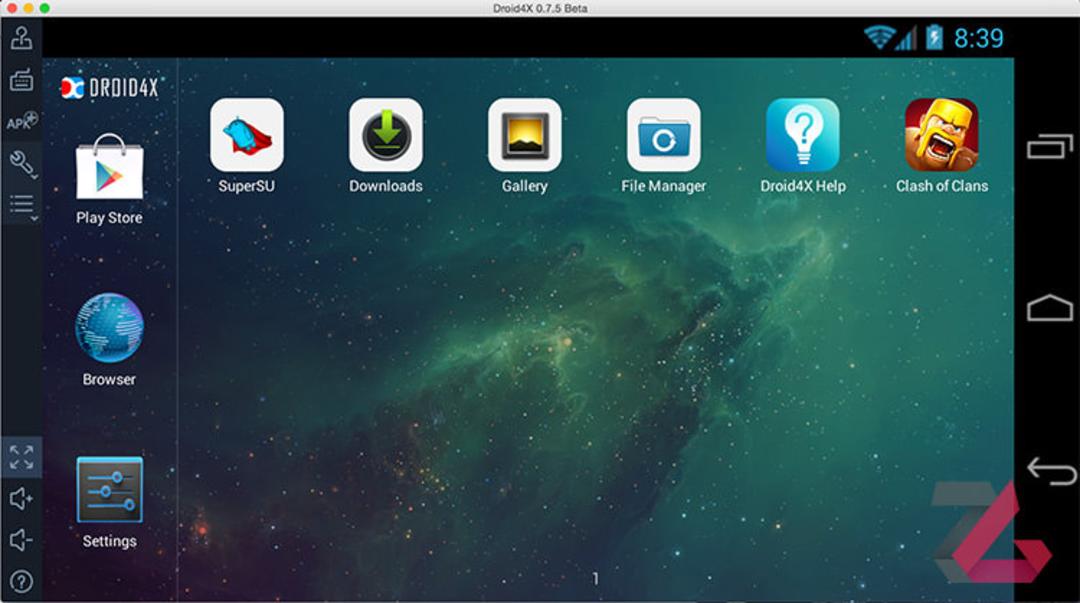
Task: Click the APK install sidebar icon
Action: 21,122
